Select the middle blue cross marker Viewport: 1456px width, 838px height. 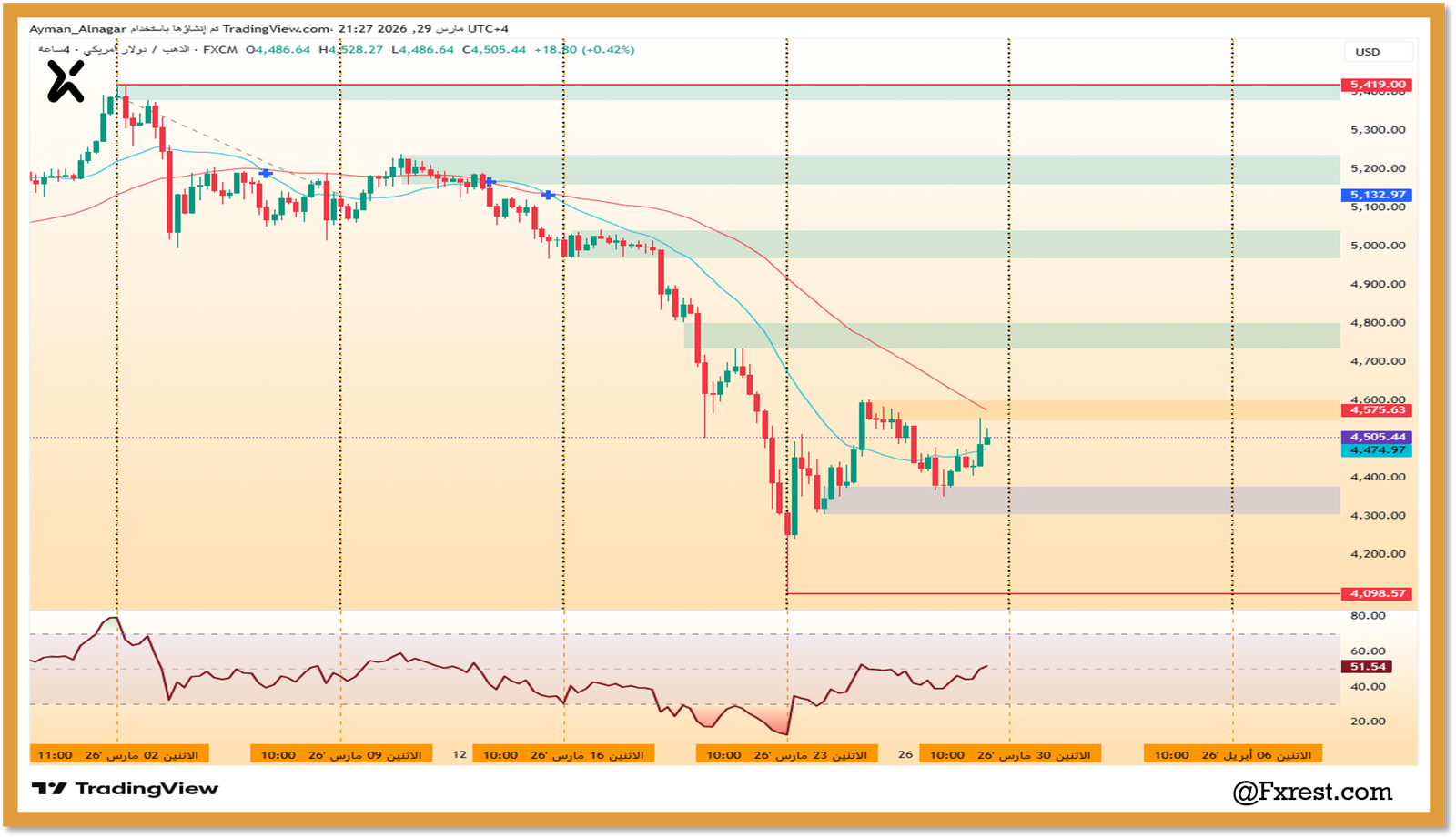tap(490, 182)
